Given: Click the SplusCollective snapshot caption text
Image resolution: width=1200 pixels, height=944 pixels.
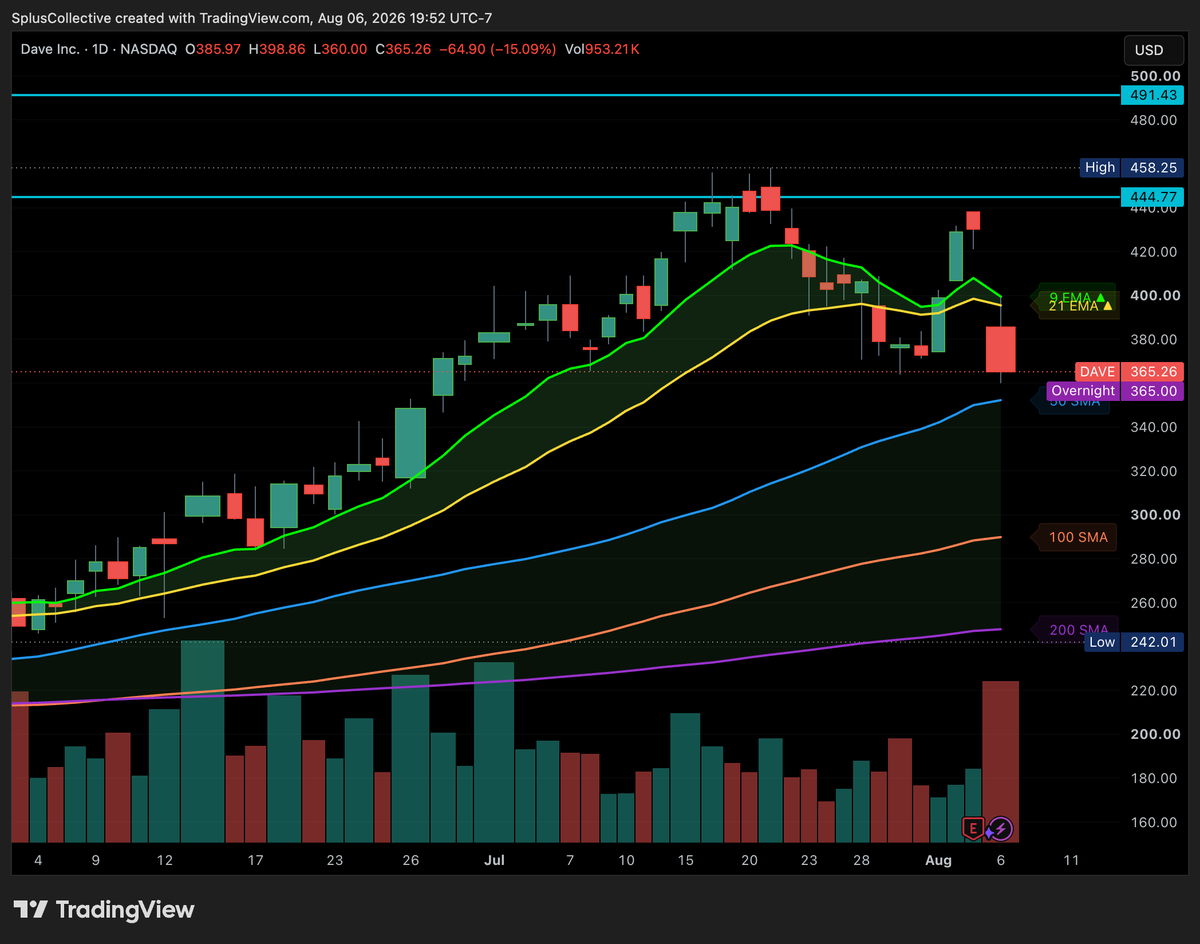Looking at the screenshot, I should coord(252,18).
